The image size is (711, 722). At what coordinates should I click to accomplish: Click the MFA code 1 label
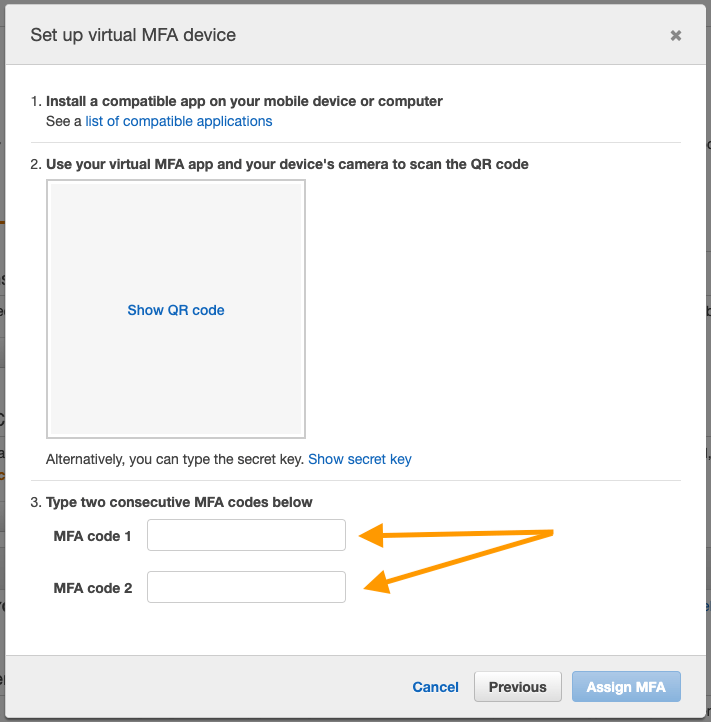pyautogui.click(x=93, y=536)
